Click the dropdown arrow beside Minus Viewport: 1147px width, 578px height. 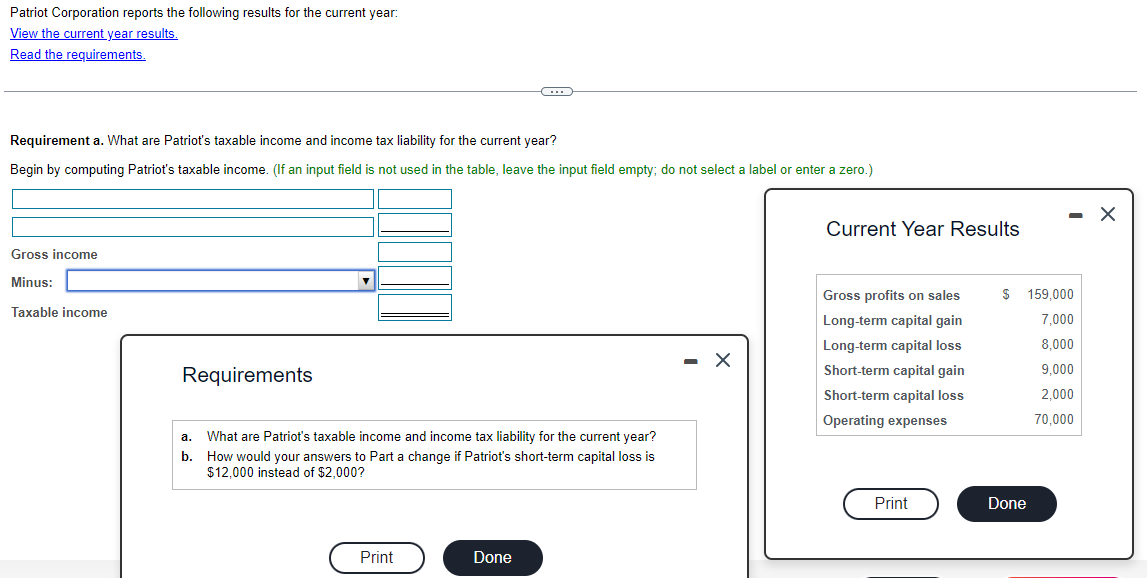click(x=365, y=281)
